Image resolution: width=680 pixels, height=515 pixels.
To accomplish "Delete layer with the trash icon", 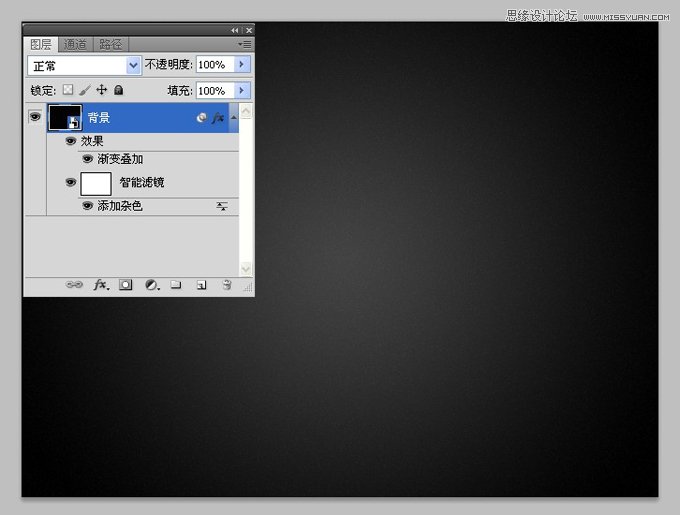I will (227, 285).
